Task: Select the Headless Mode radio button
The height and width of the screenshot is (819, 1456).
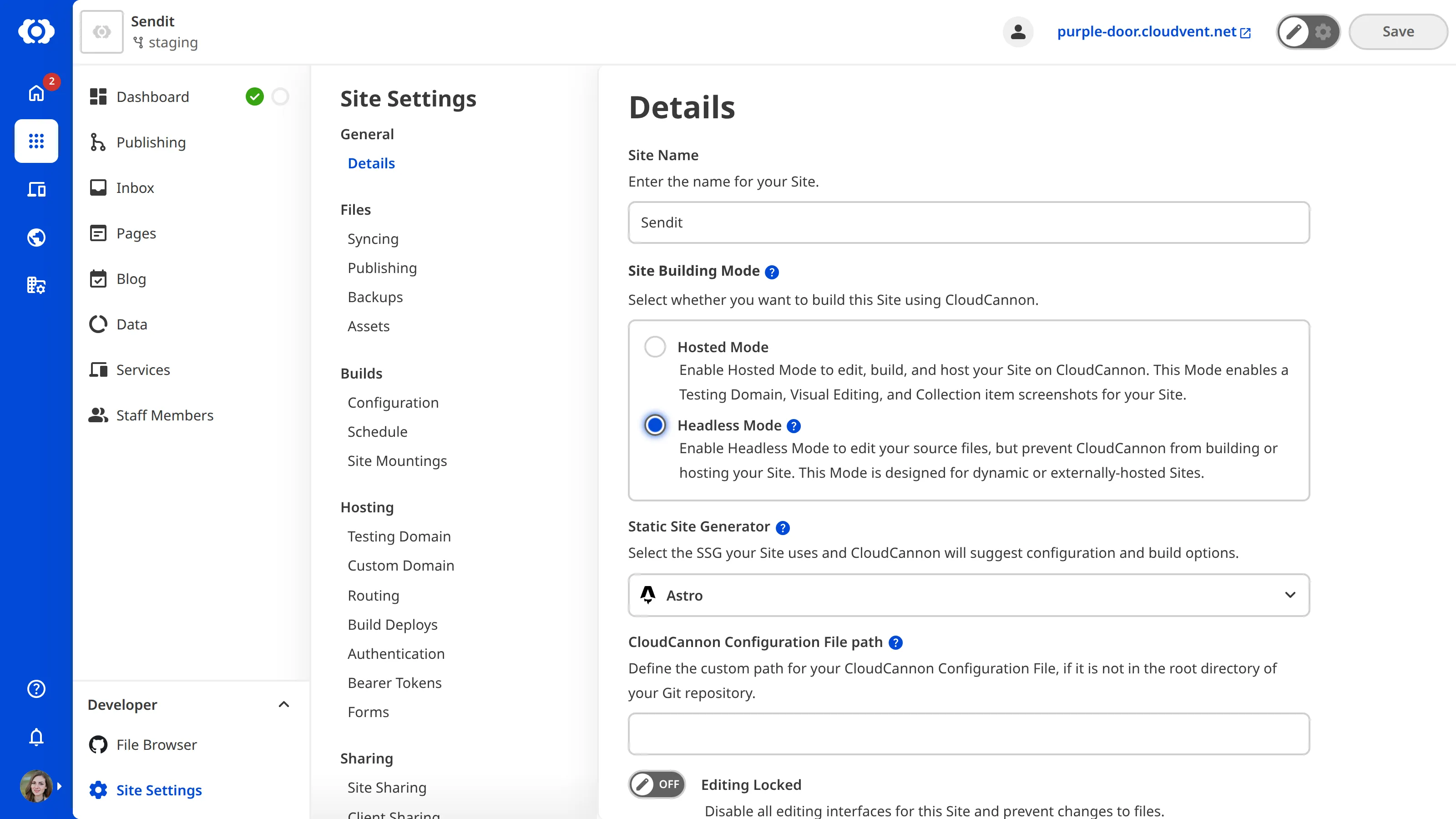Action: point(655,425)
